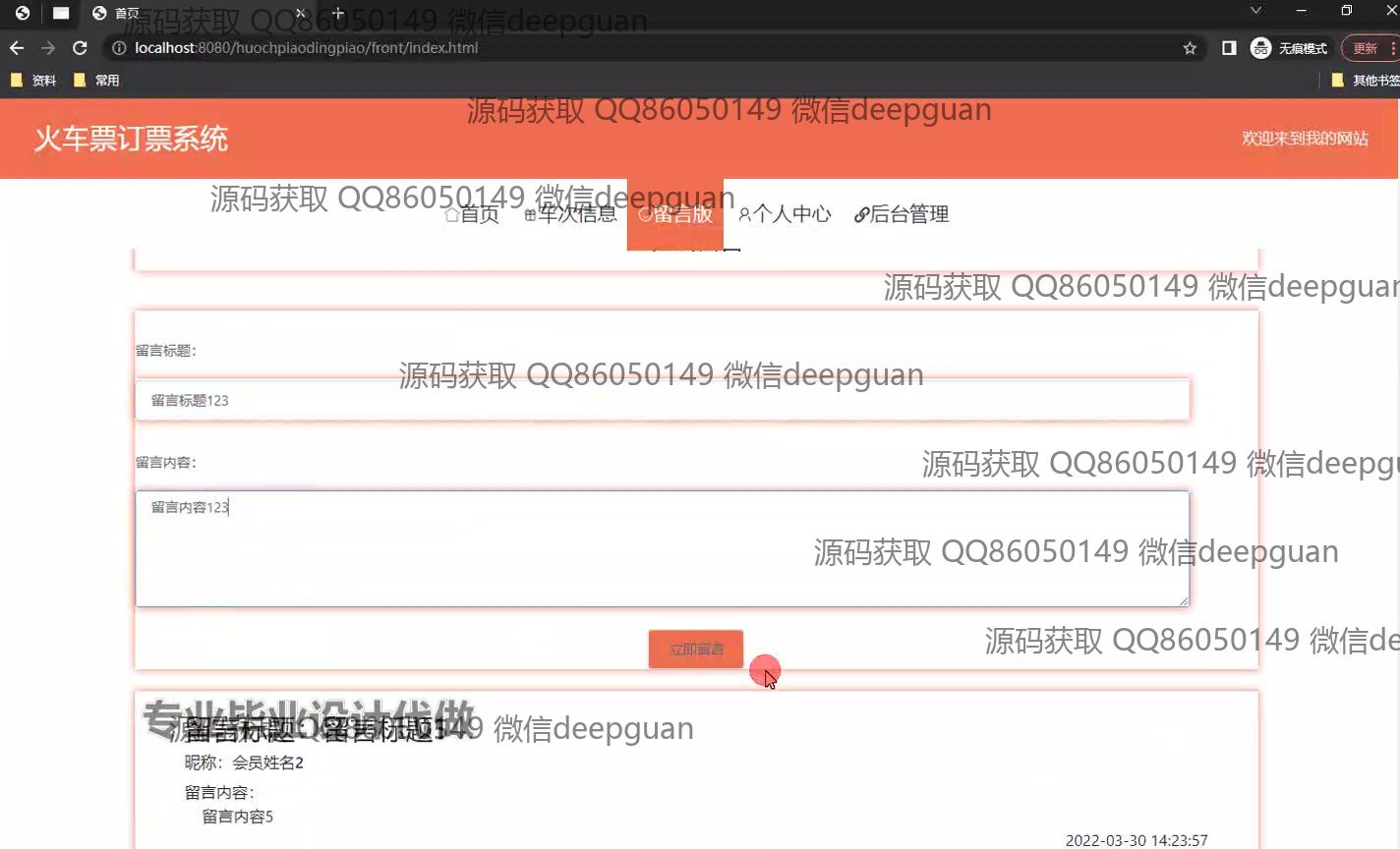Click the browser forward arrow
The image size is (1400, 849).
[48, 48]
